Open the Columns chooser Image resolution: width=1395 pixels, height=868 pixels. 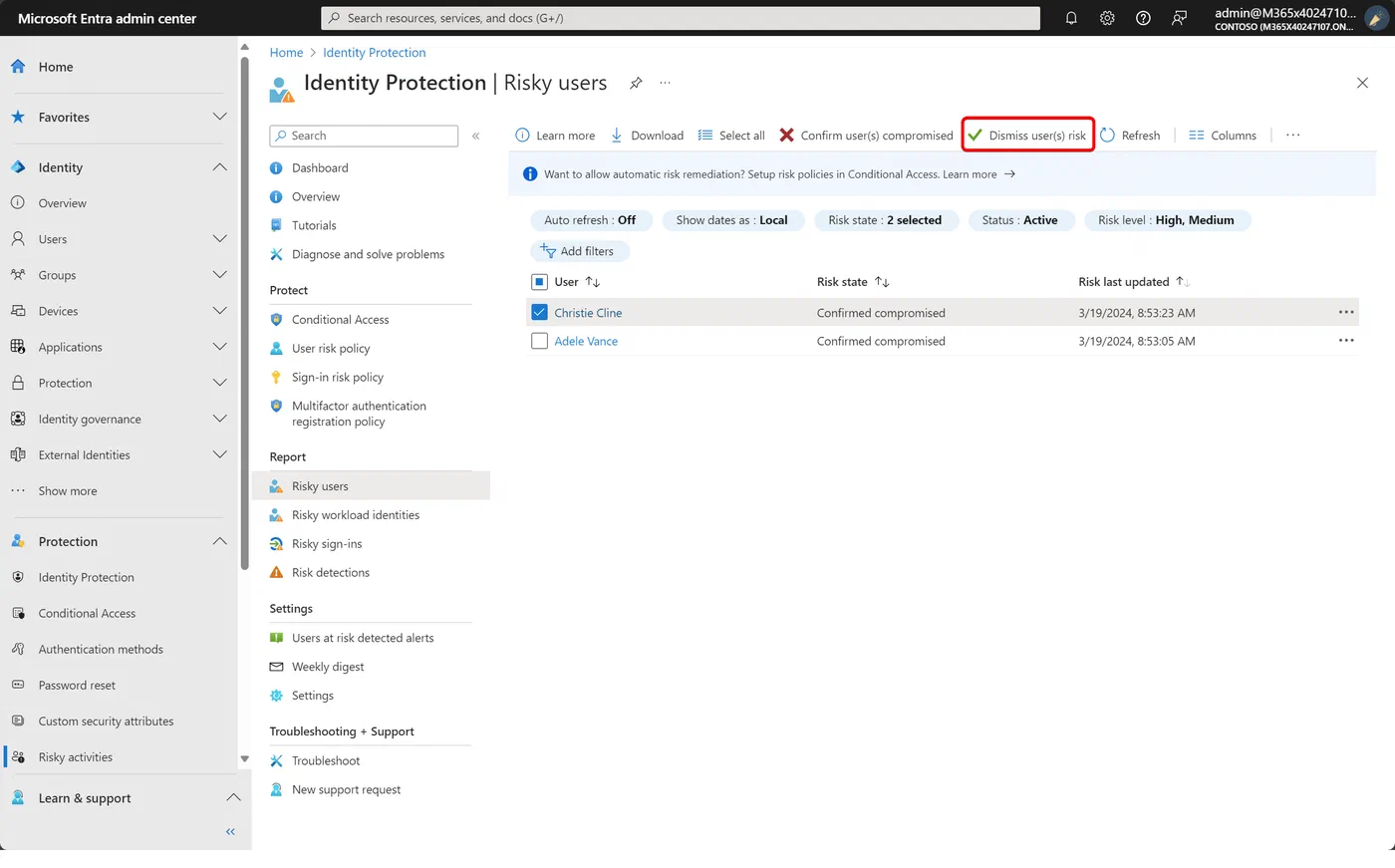pos(1223,136)
